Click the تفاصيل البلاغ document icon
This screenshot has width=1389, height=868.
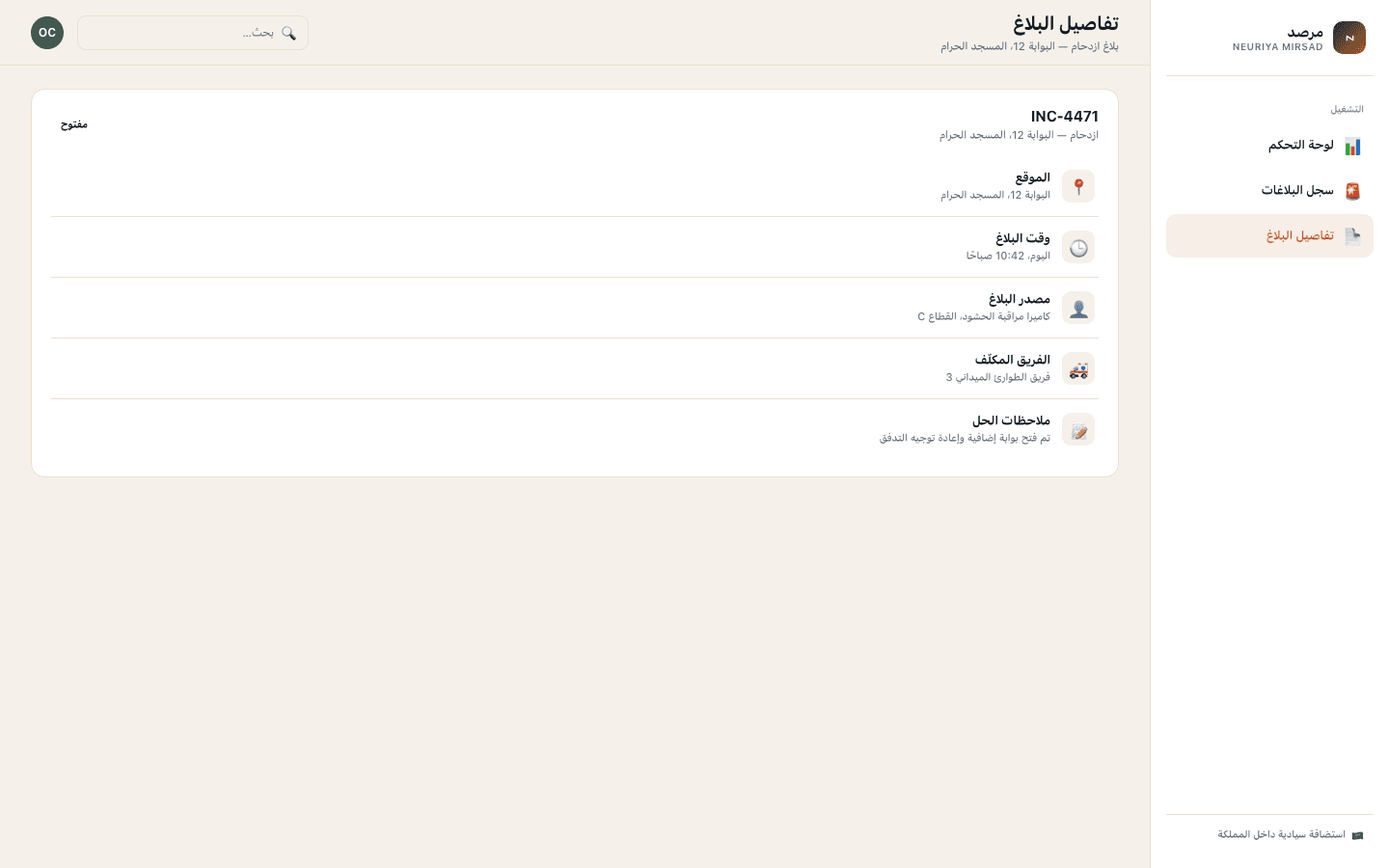click(x=1352, y=236)
